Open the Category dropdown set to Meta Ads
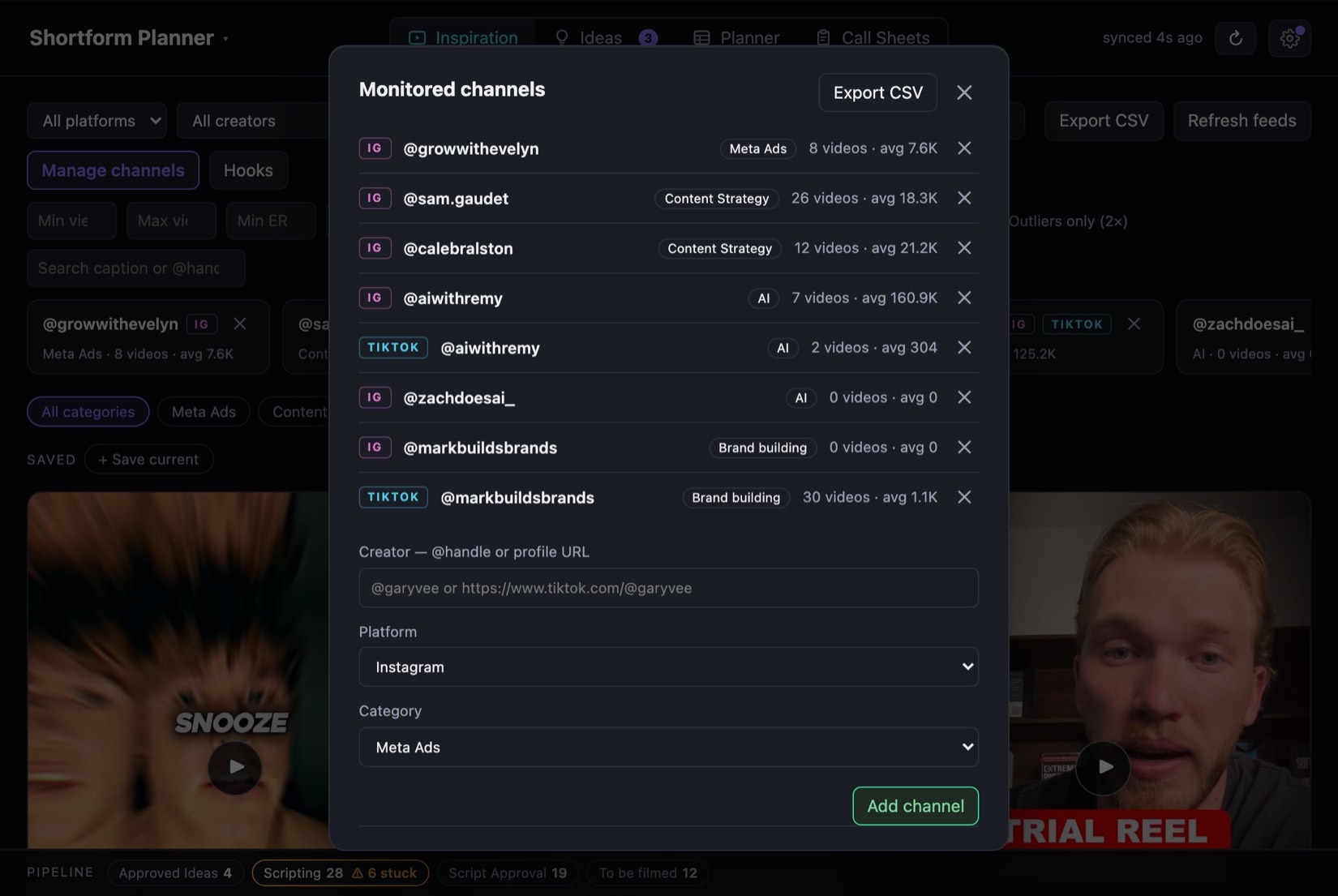The width and height of the screenshot is (1338, 896). (x=668, y=747)
